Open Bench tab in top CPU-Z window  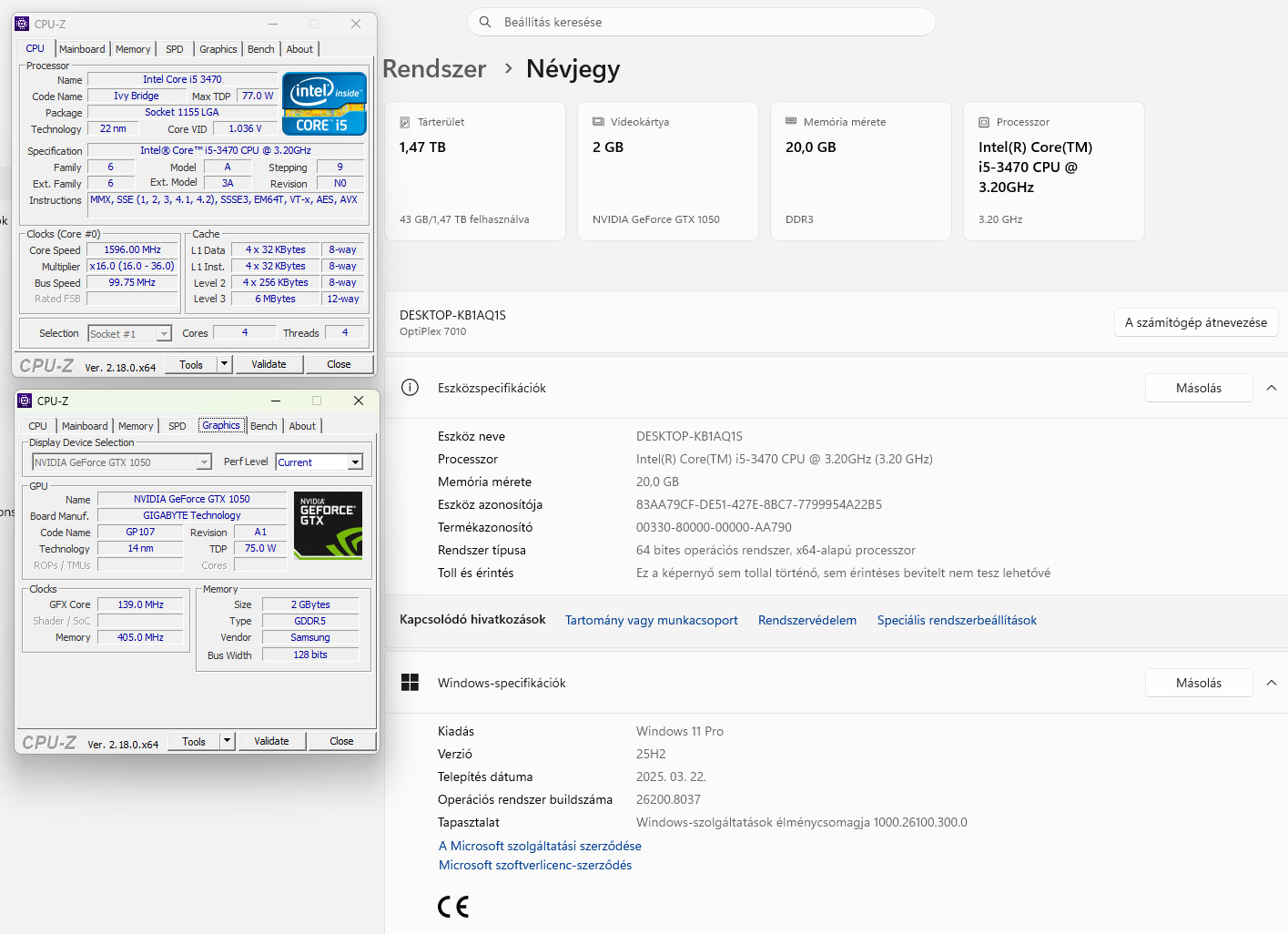click(261, 49)
